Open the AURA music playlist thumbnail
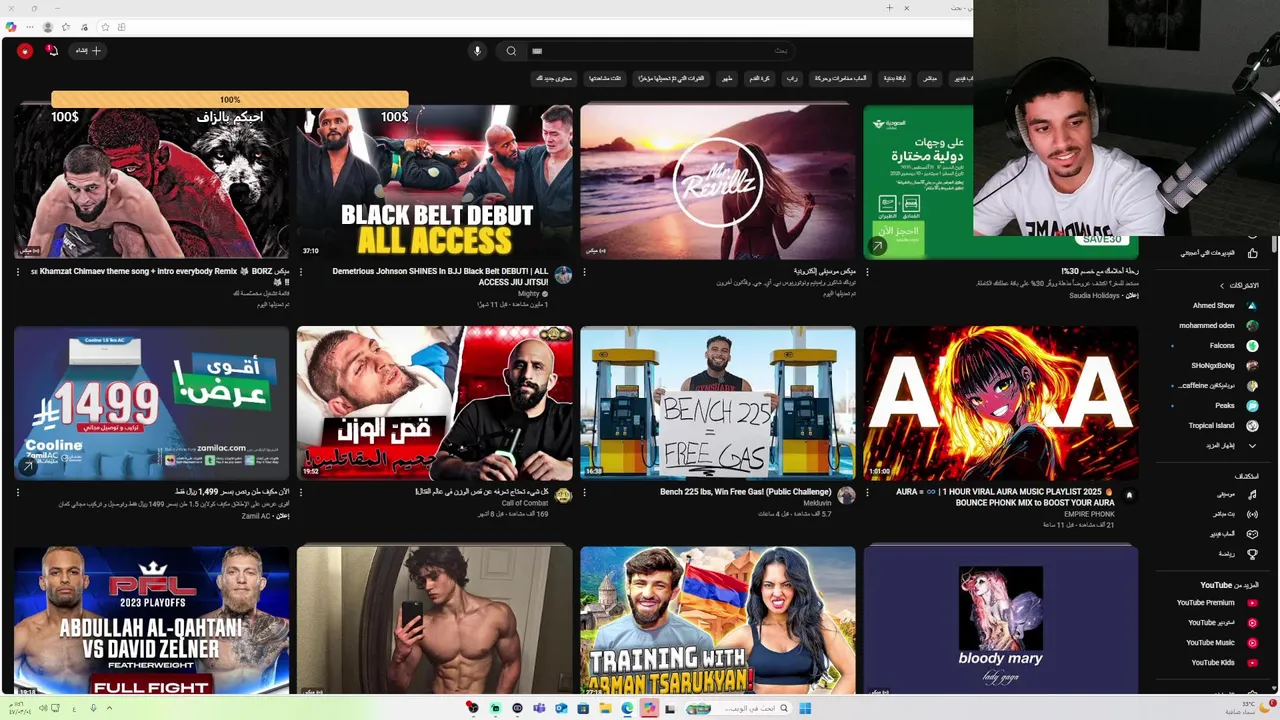Image resolution: width=1280 pixels, height=720 pixels. pos(1001,403)
